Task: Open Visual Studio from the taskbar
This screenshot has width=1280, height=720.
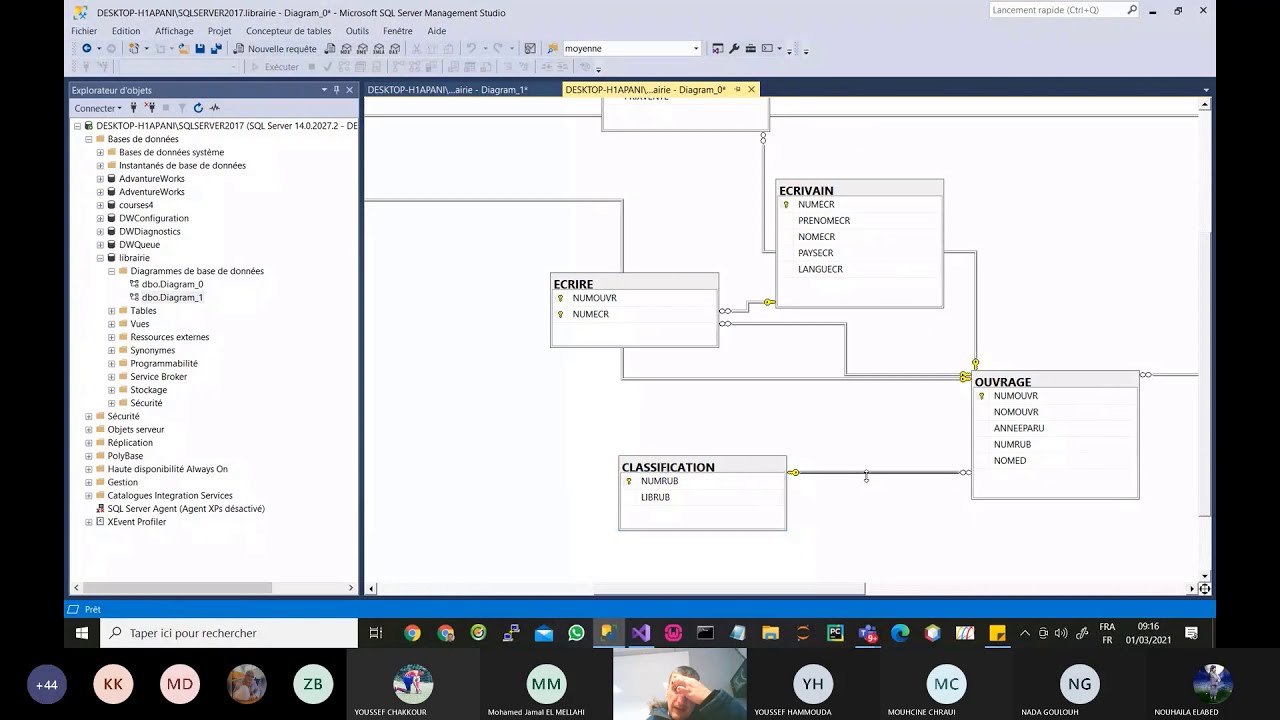Action: [x=641, y=633]
